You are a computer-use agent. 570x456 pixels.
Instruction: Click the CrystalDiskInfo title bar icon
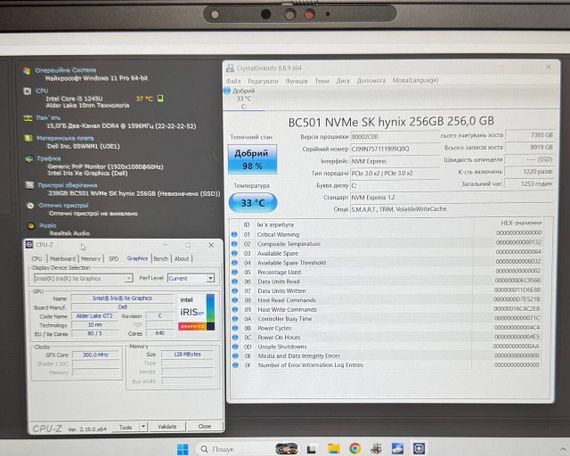230,68
